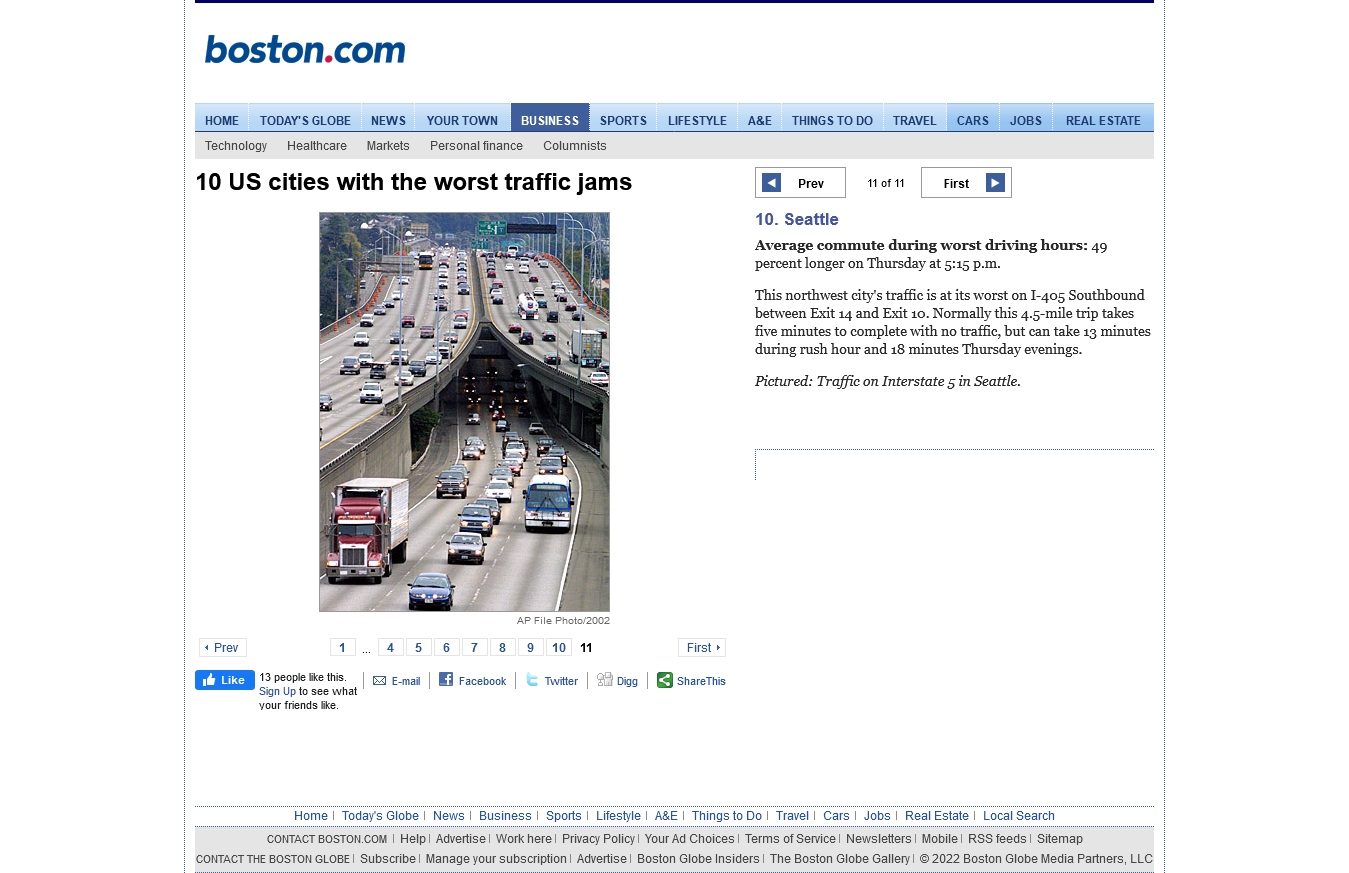Click the Twitter bird icon
Screen dimensions: 1349x873
(x=532, y=680)
